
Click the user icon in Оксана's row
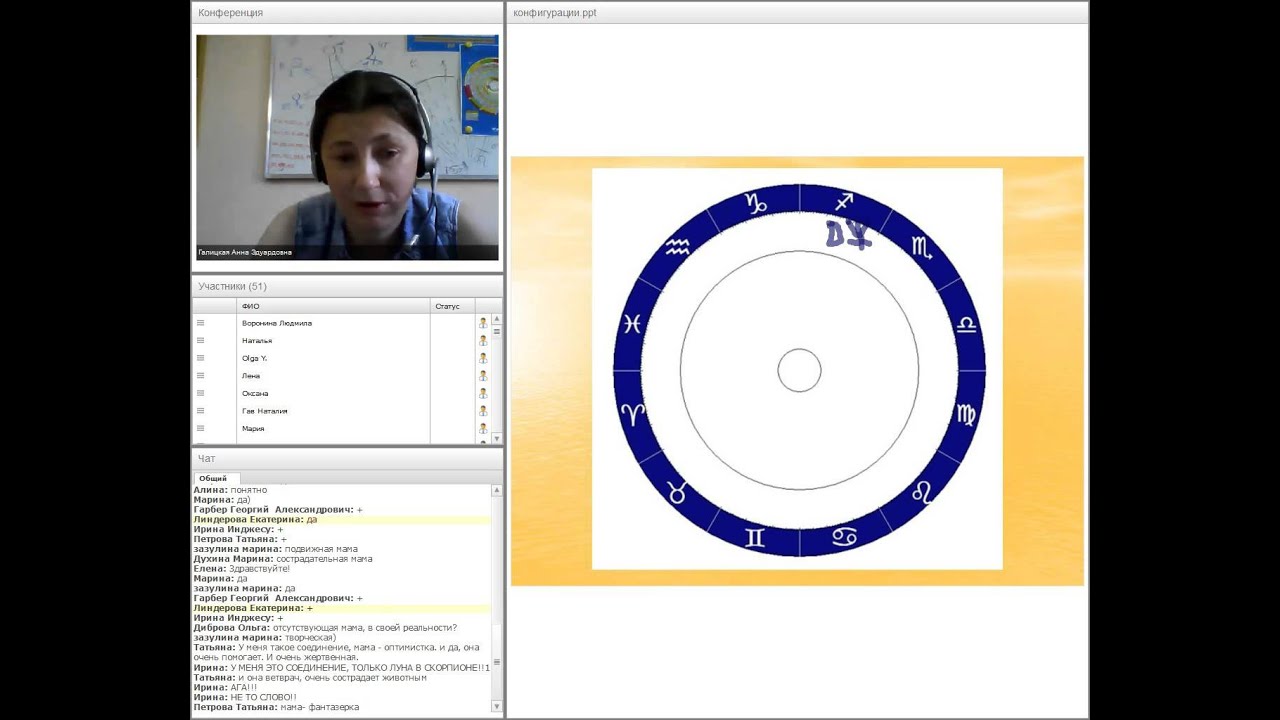point(483,393)
